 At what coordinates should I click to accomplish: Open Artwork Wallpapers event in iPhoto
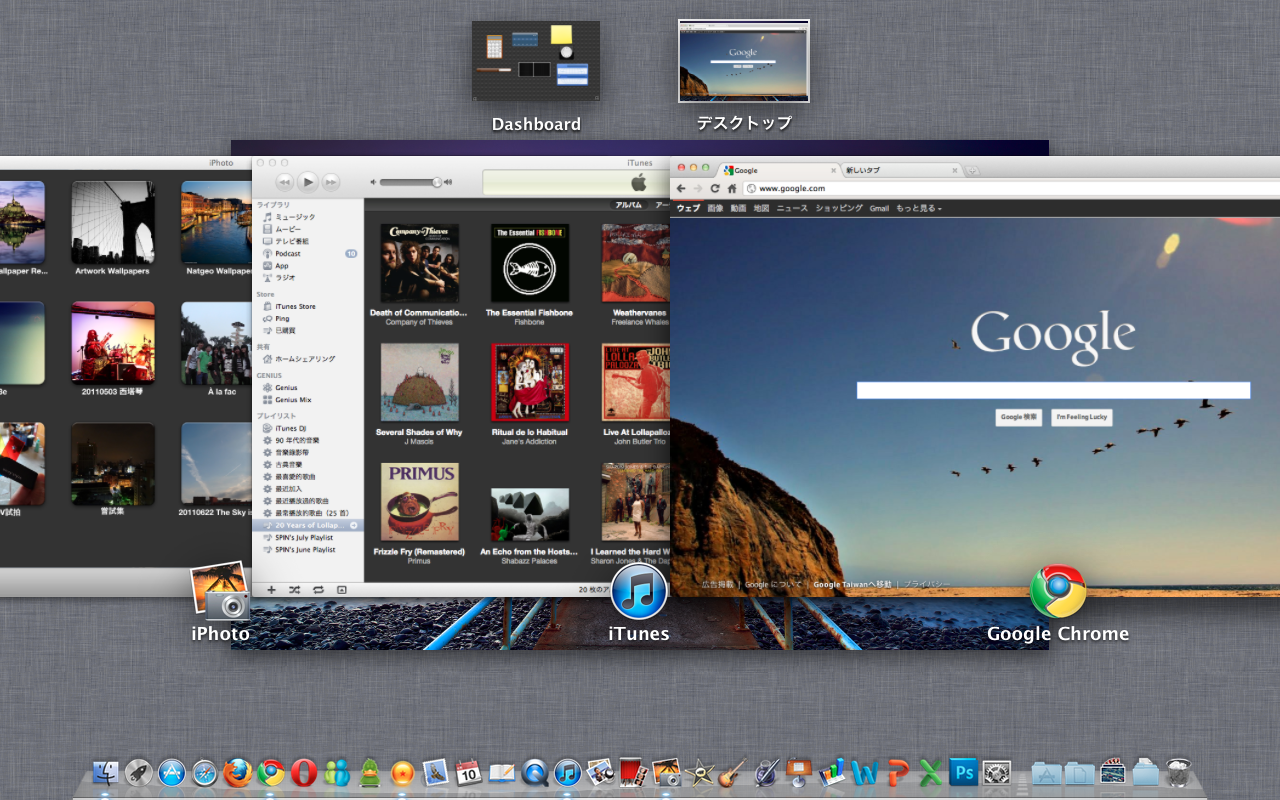click(112, 222)
